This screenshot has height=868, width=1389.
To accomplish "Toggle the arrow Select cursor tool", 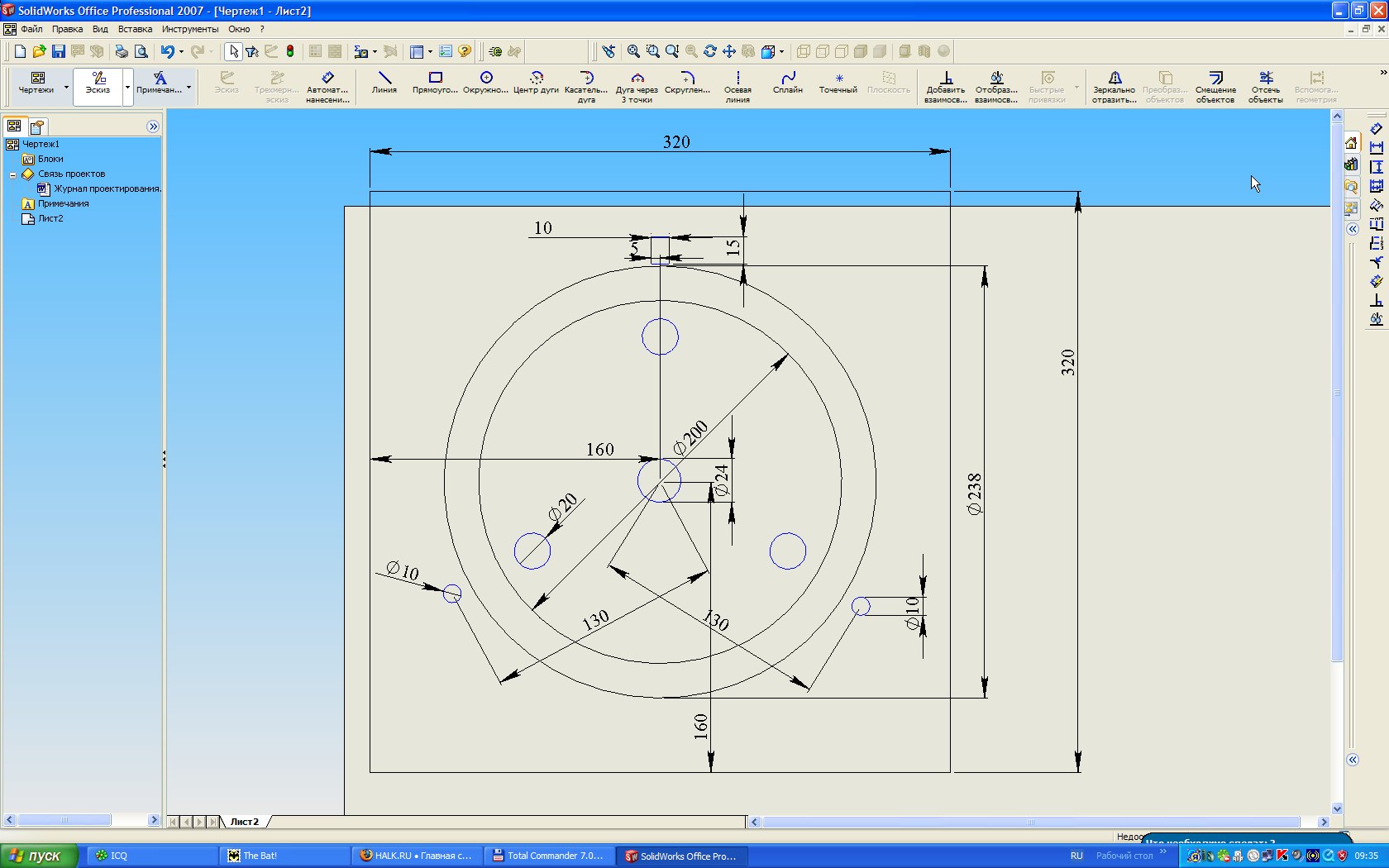I will coord(234,51).
